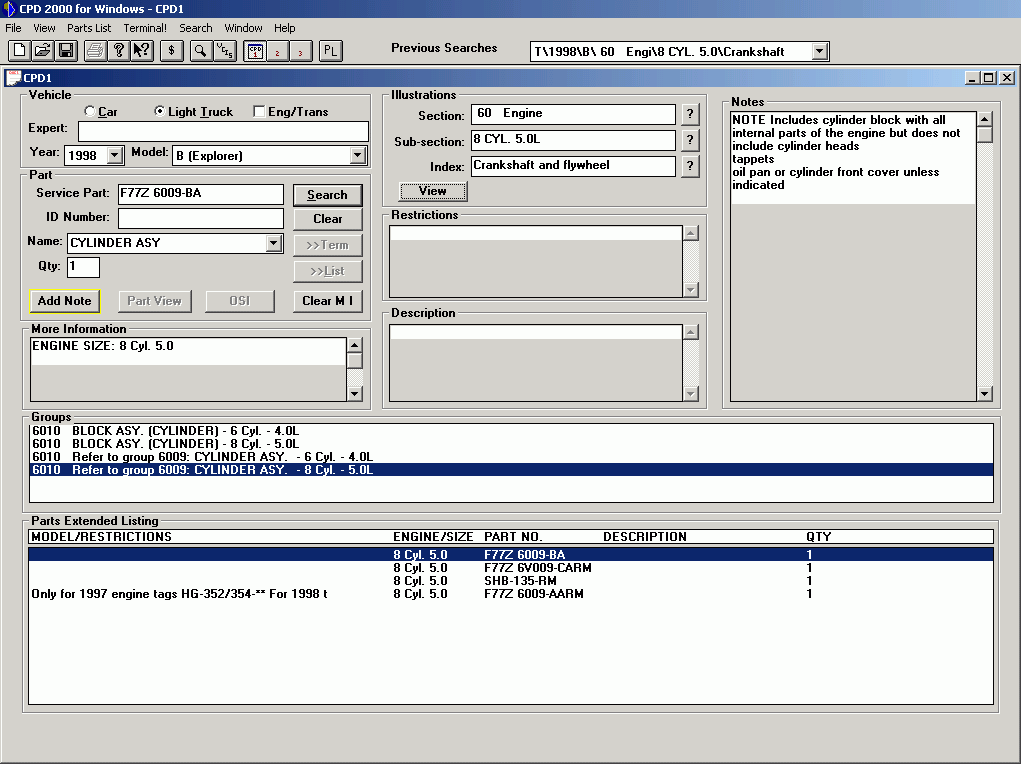
Task: Click the Description scrollbar up arrow
Action: coord(691,332)
